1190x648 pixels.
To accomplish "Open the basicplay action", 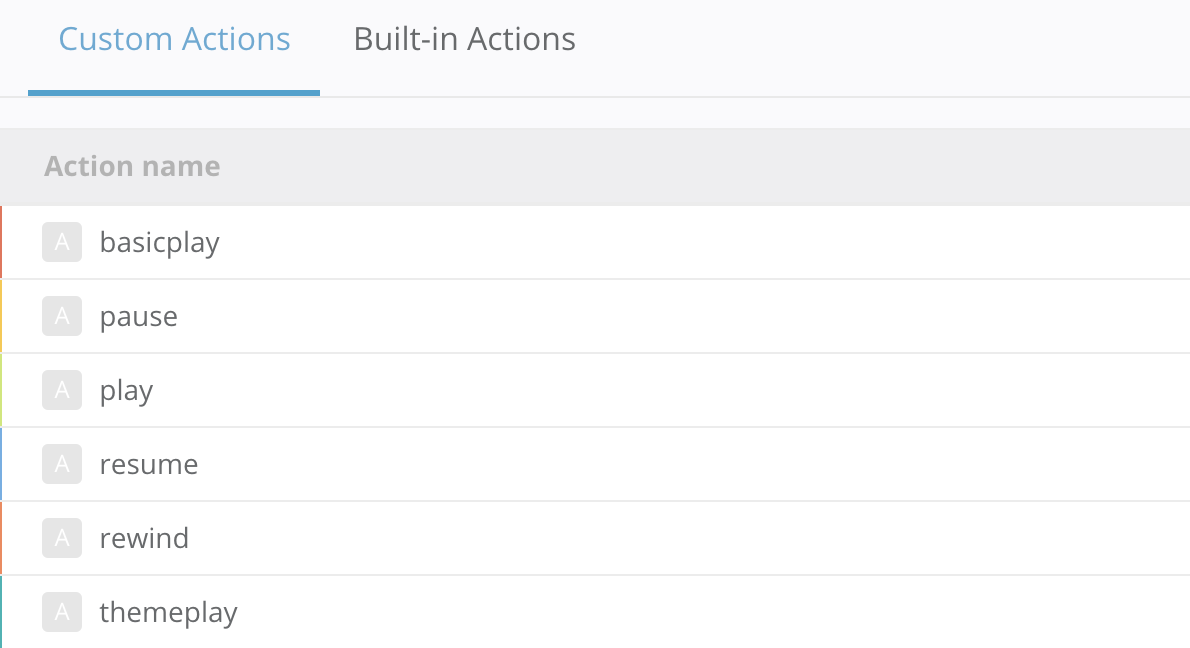I will point(159,242).
